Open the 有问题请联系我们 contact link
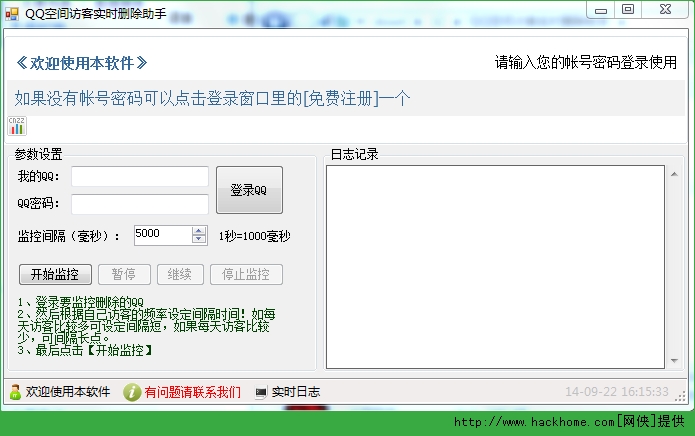This screenshot has height=436, width=695. click(192, 392)
